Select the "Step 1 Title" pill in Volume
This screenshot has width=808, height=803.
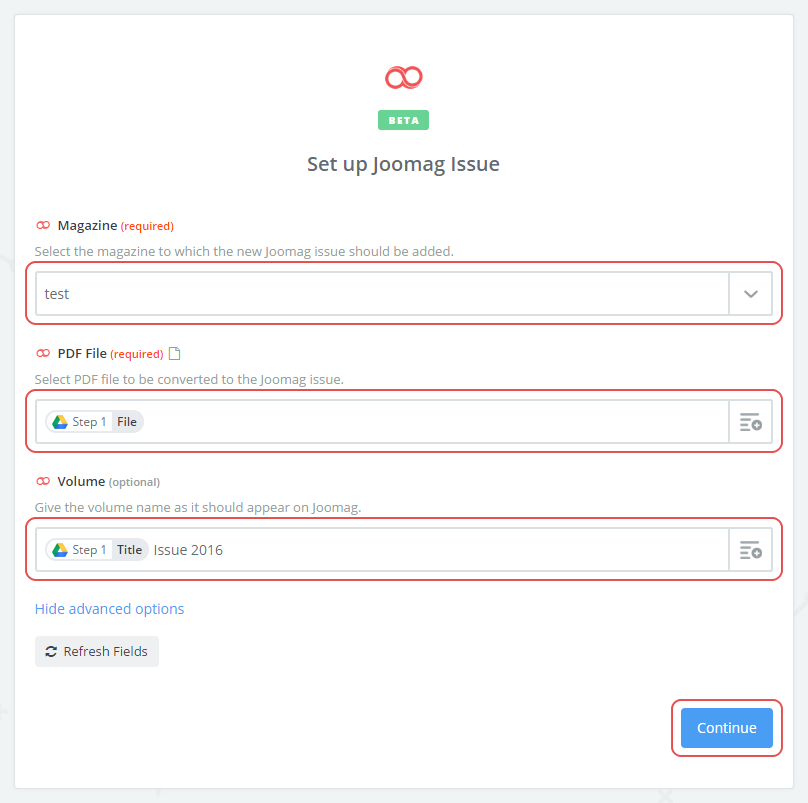(97, 550)
